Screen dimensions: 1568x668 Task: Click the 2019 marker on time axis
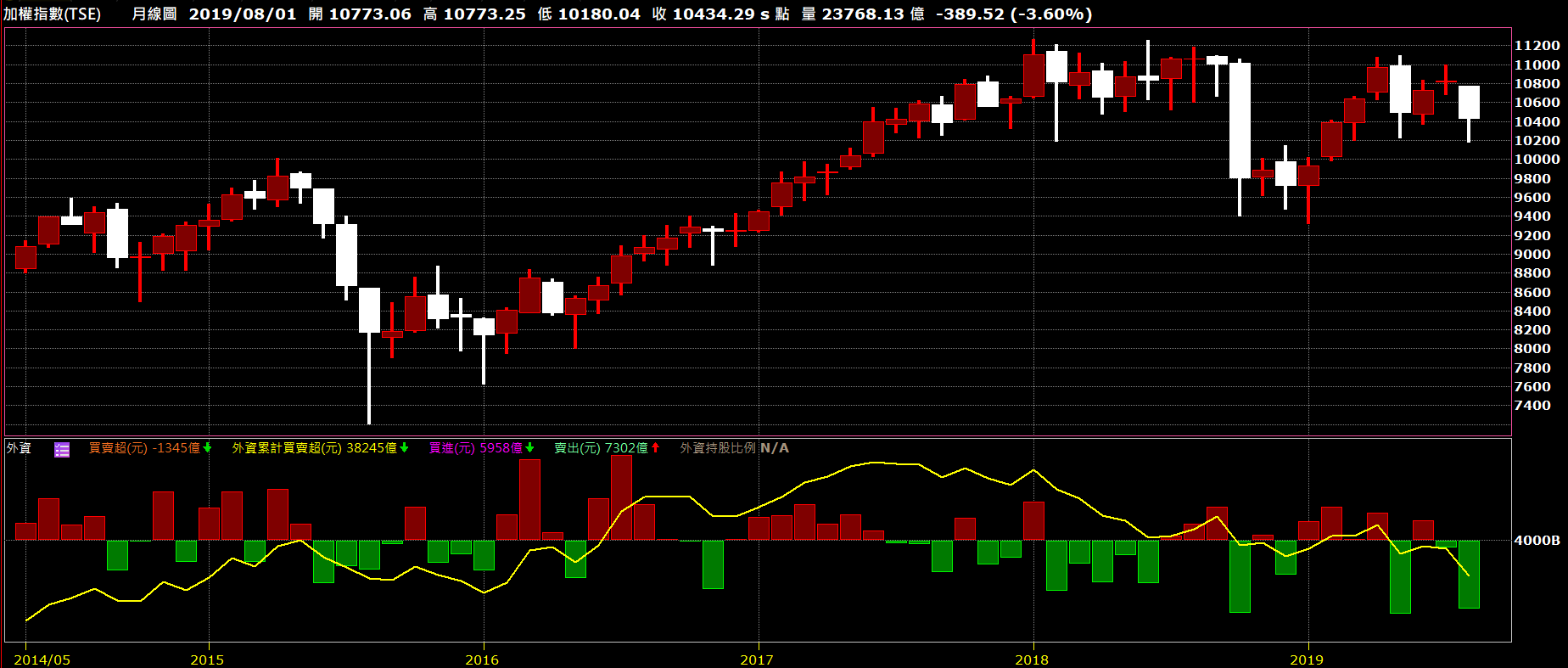coord(1307,660)
